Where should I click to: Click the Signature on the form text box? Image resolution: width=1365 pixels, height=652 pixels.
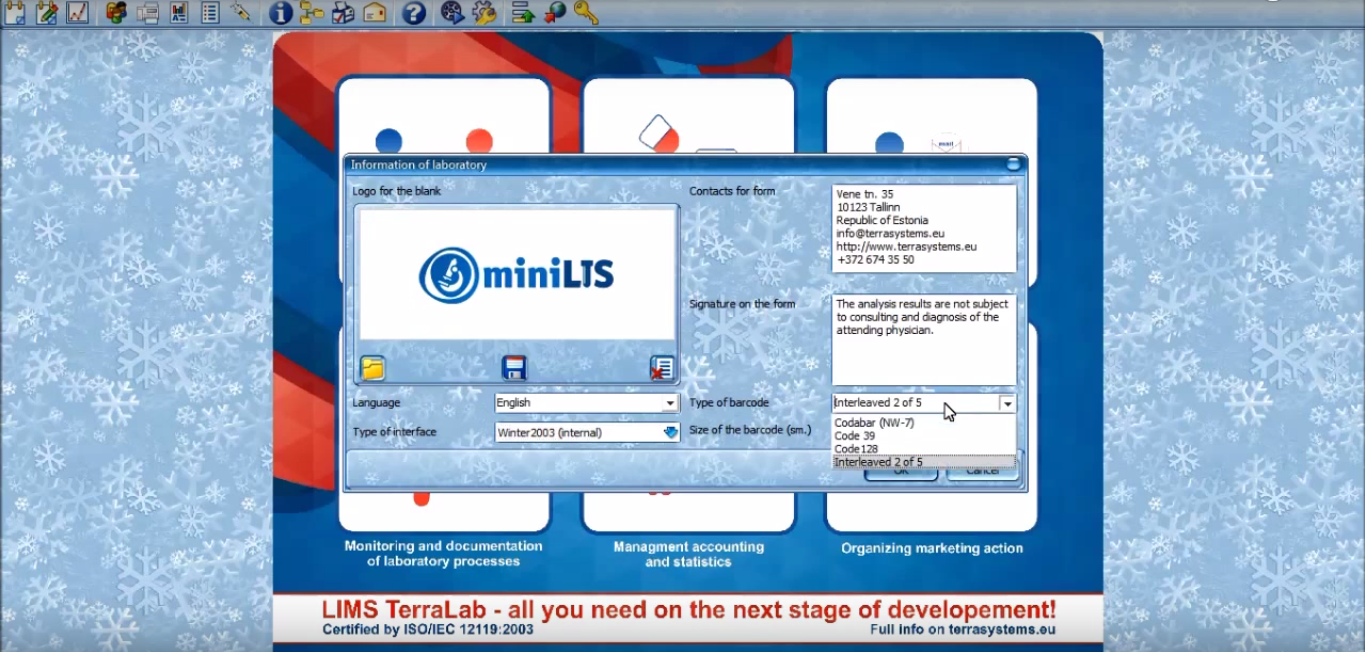coord(924,340)
